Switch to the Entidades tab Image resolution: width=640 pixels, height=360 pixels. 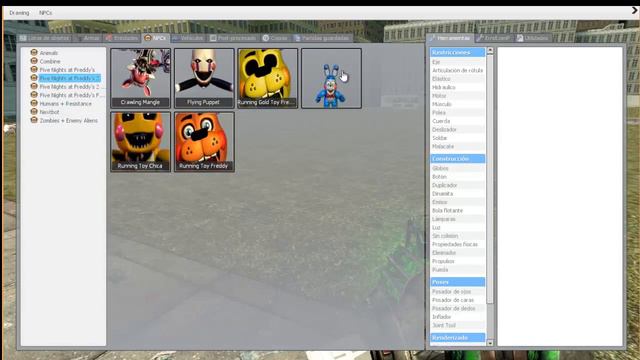(122, 38)
